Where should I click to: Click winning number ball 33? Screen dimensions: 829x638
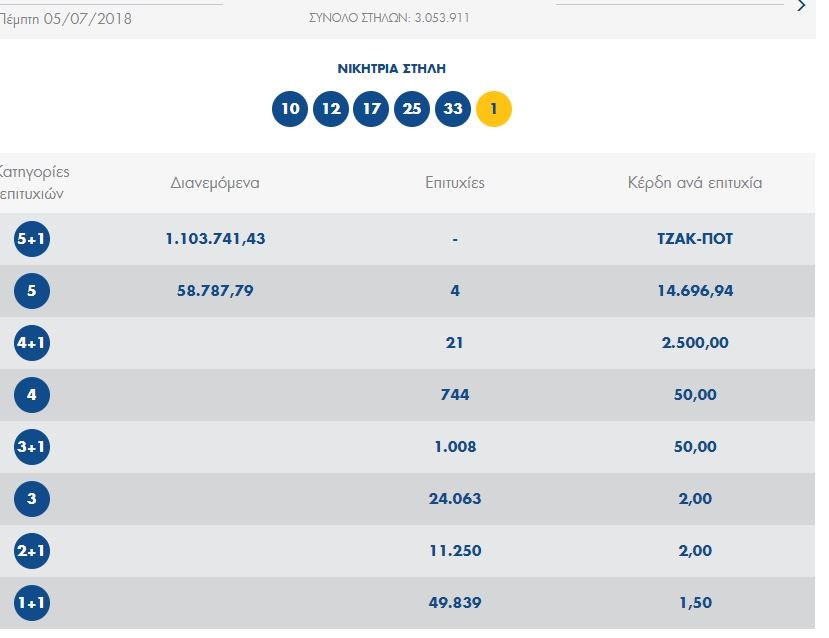[453, 109]
